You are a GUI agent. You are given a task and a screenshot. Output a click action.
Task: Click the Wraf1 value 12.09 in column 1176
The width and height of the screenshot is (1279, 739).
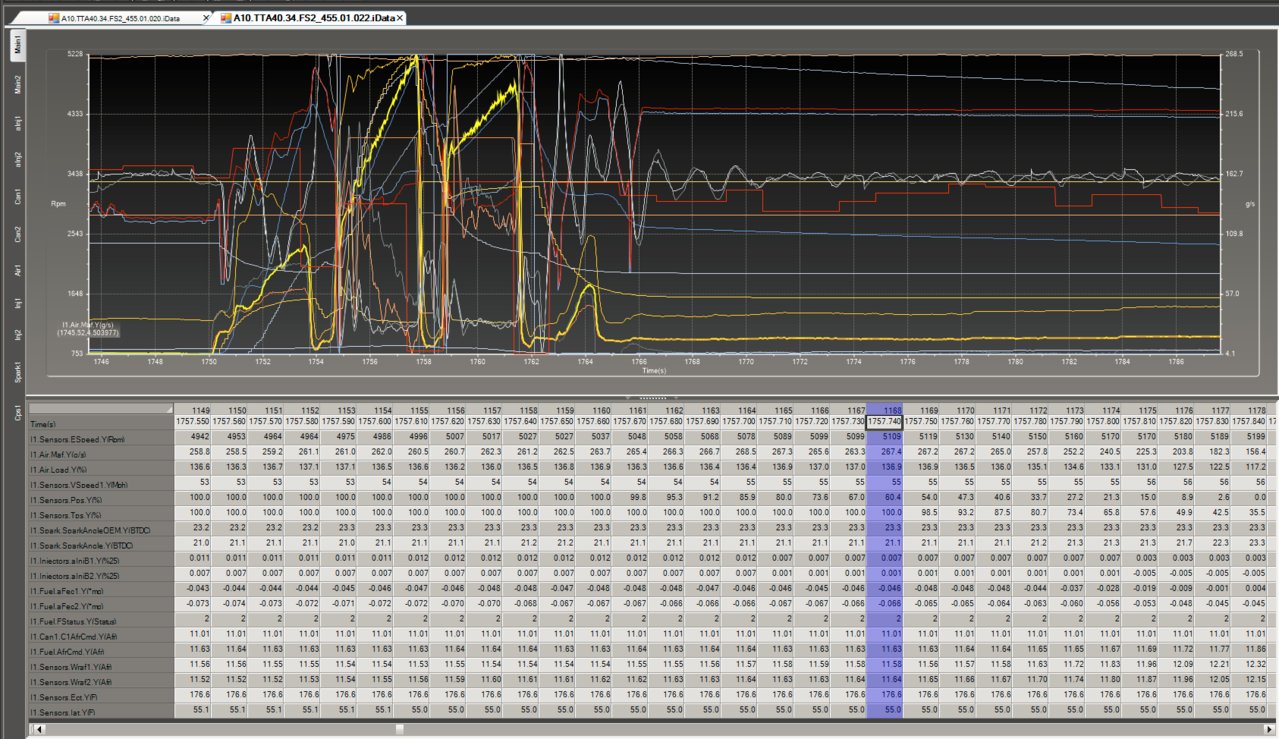(1175, 664)
